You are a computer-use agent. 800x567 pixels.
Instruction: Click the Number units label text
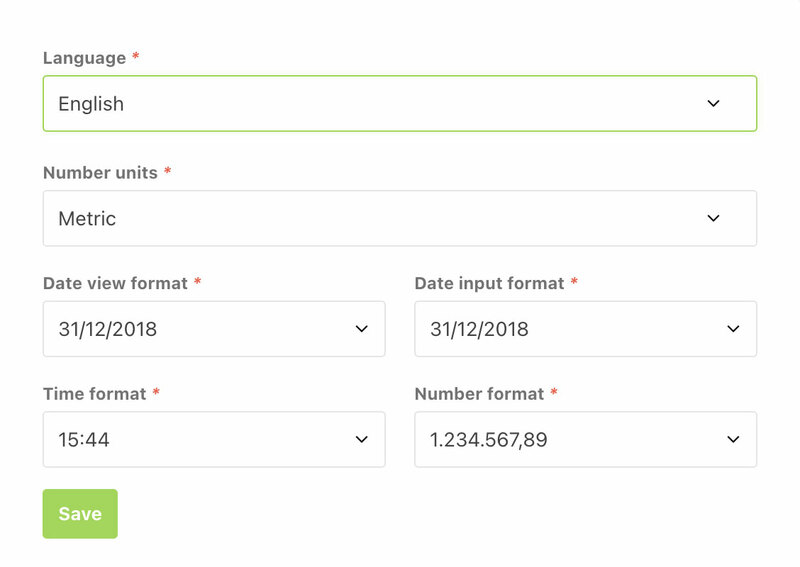pos(100,173)
